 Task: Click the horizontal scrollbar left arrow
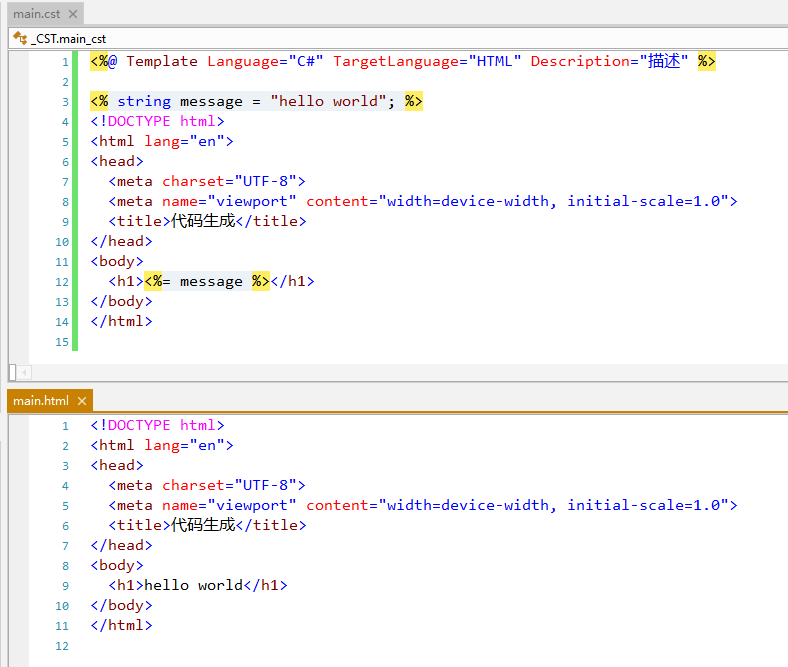coord(24,372)
